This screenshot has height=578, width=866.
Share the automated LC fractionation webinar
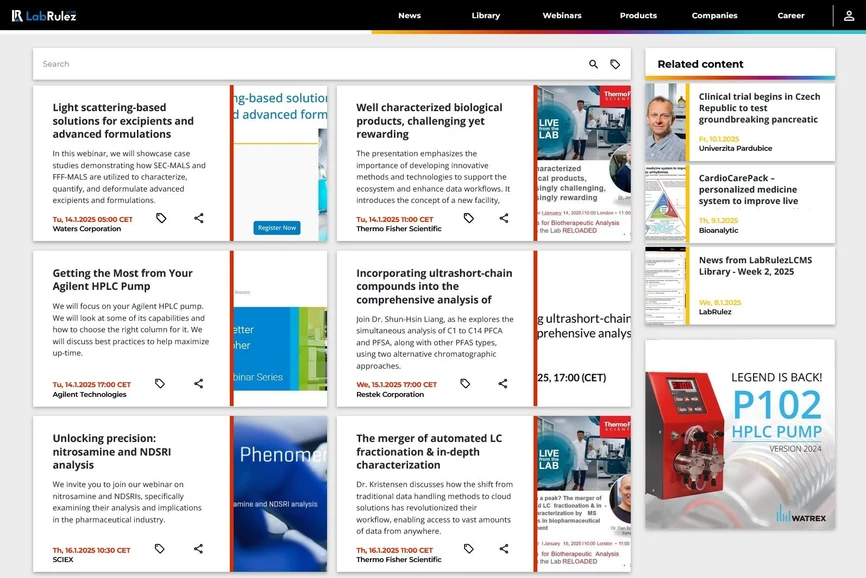coord(504,548)
